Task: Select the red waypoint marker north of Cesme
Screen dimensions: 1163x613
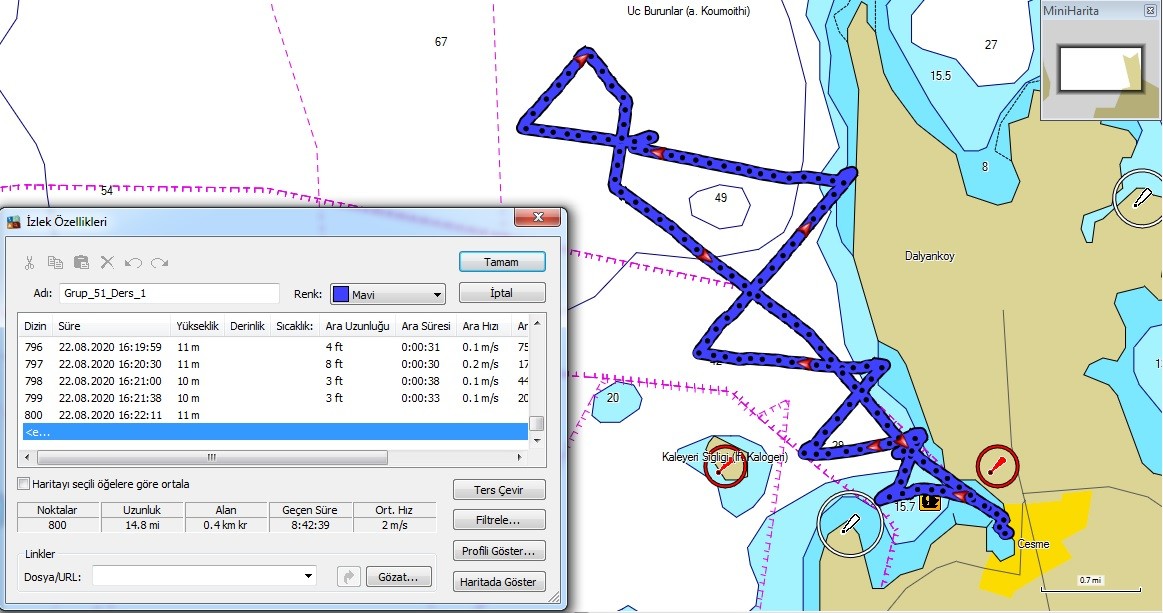Action: [997, 466]
